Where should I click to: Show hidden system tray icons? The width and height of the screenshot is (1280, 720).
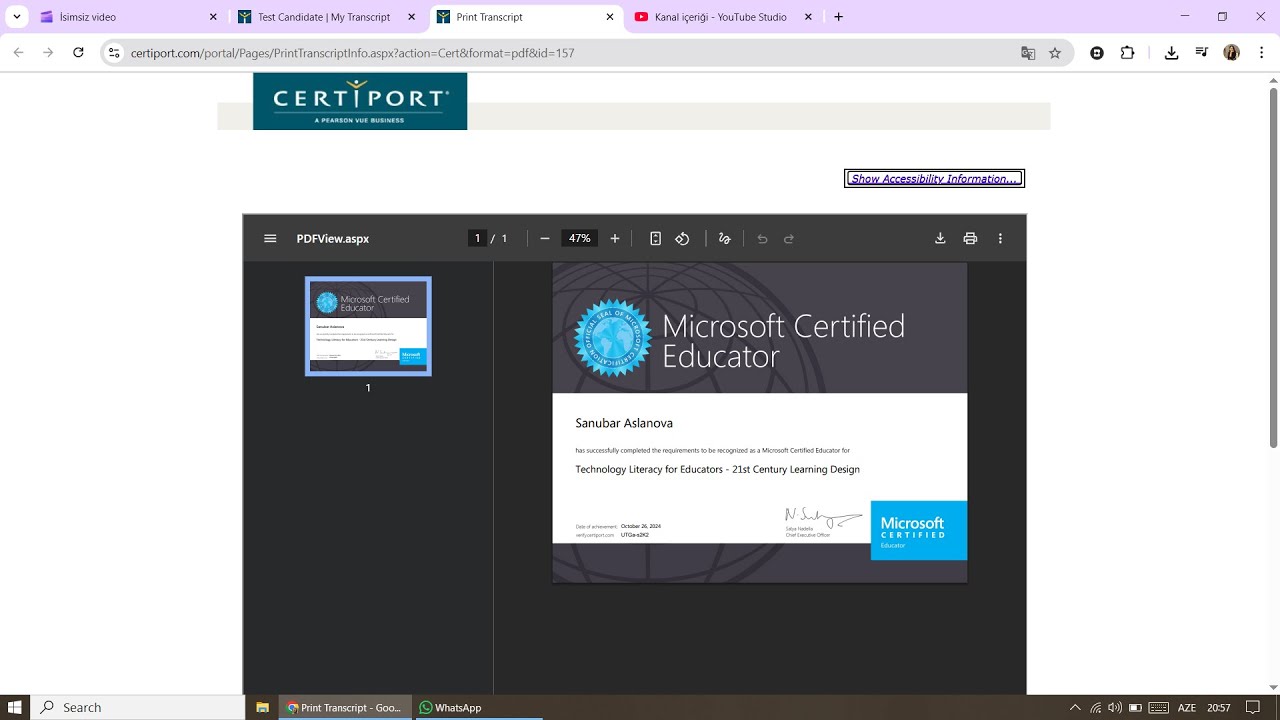coord(1075,708)
